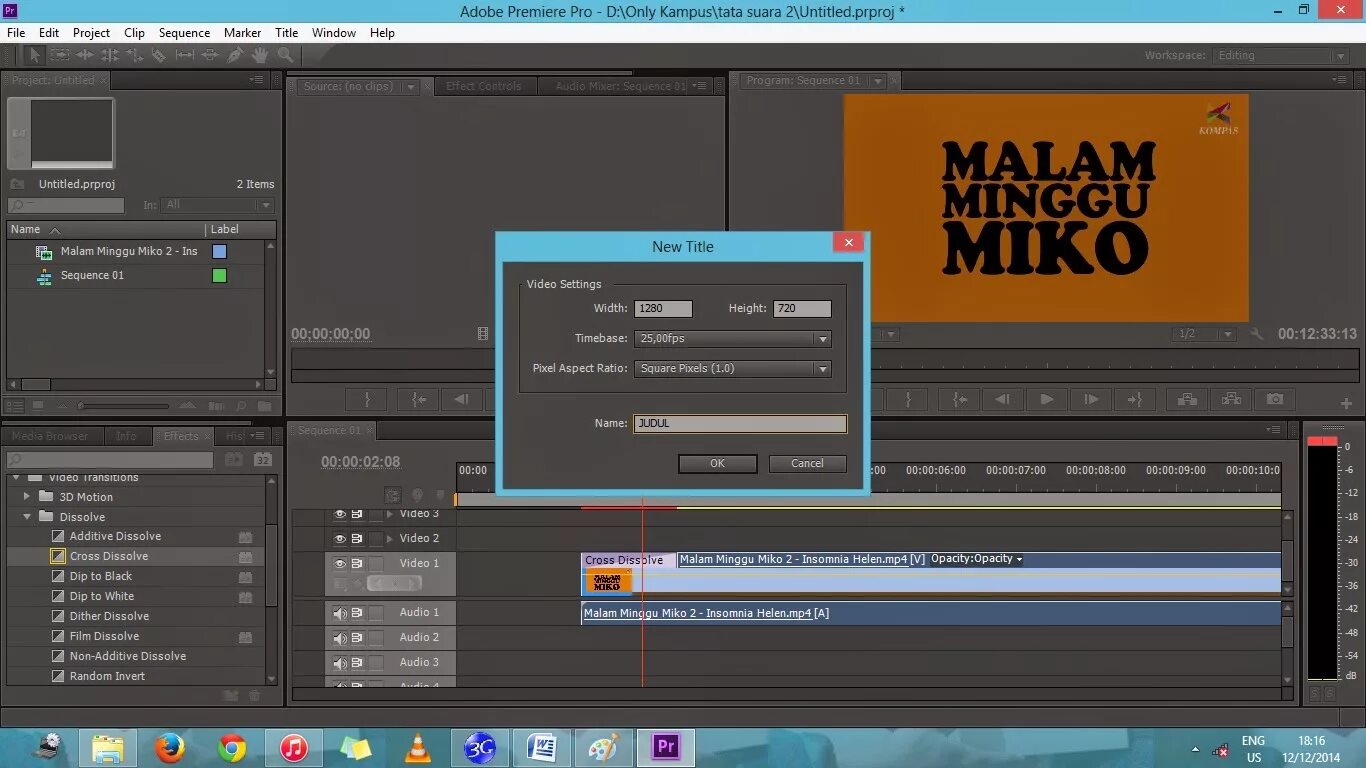This screenshot has height=768, width=1366.
Task: Click OK in the New Title dialog
Action: pyautogui.click(x=717, y=464)
